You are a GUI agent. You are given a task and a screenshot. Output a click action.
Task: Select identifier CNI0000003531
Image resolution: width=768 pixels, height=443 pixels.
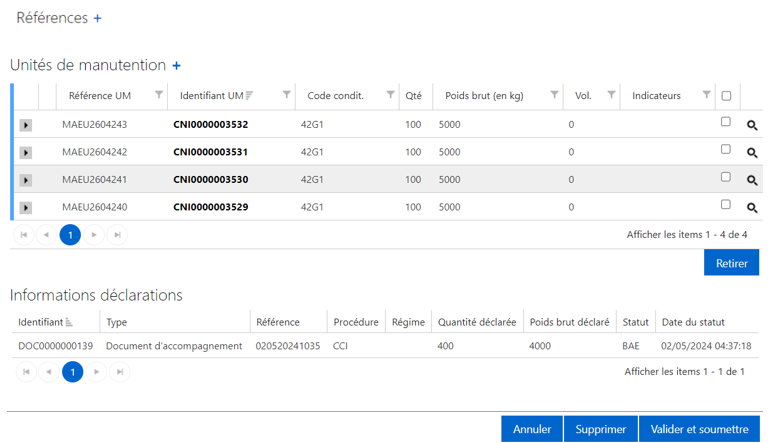pyautogui.click(x=211, y=152)
